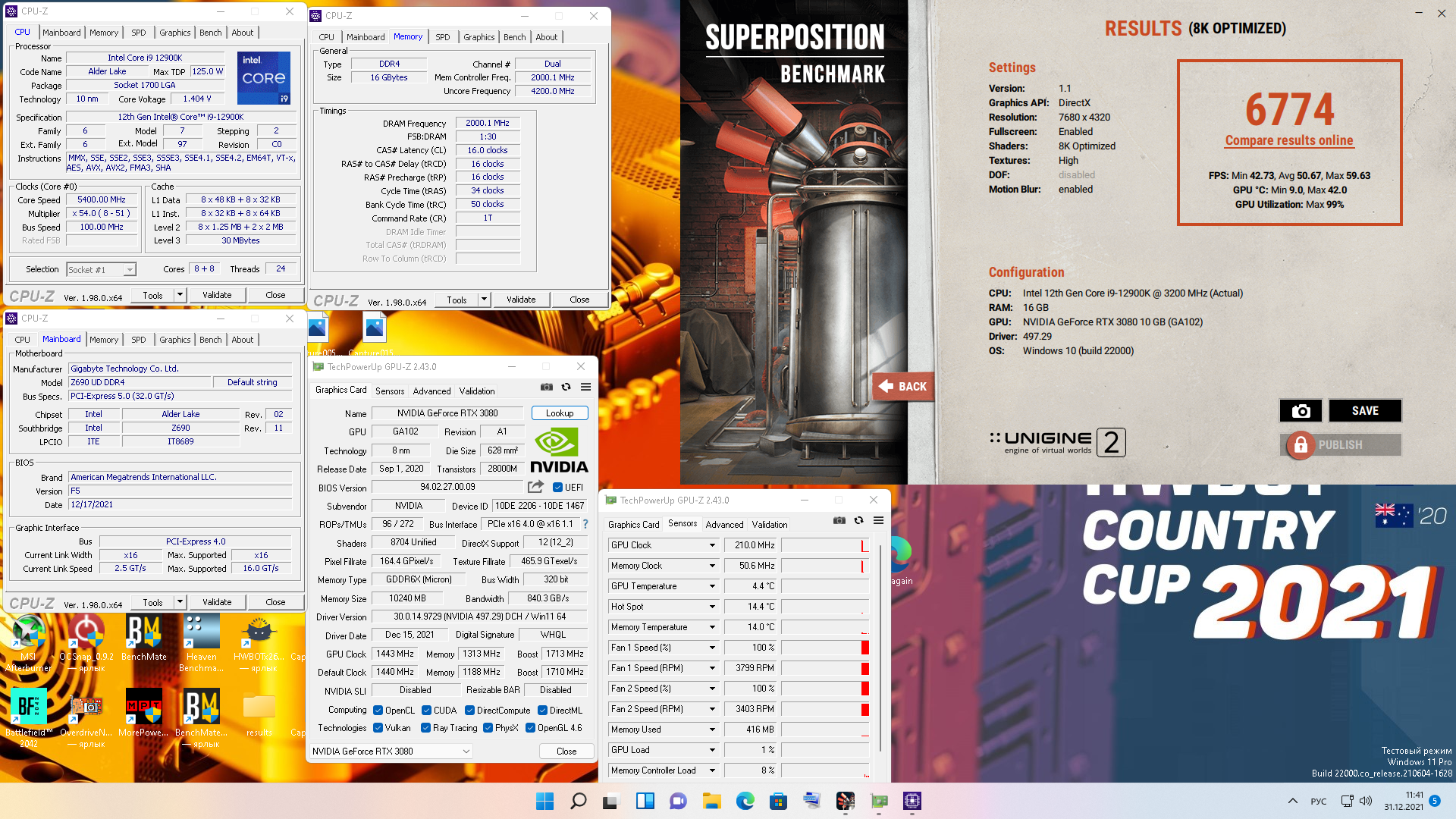Open the MSI Afterburner desktop shortcut

pyautogui.click(x=28, y=642)
